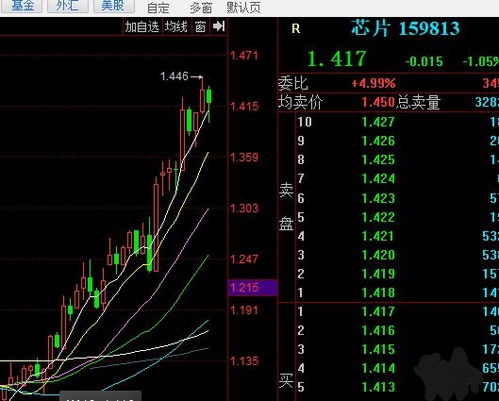Click the R margin trading mark
This screenshot has height=401, width=499.
pyautogui.click(x=296, y=29)
